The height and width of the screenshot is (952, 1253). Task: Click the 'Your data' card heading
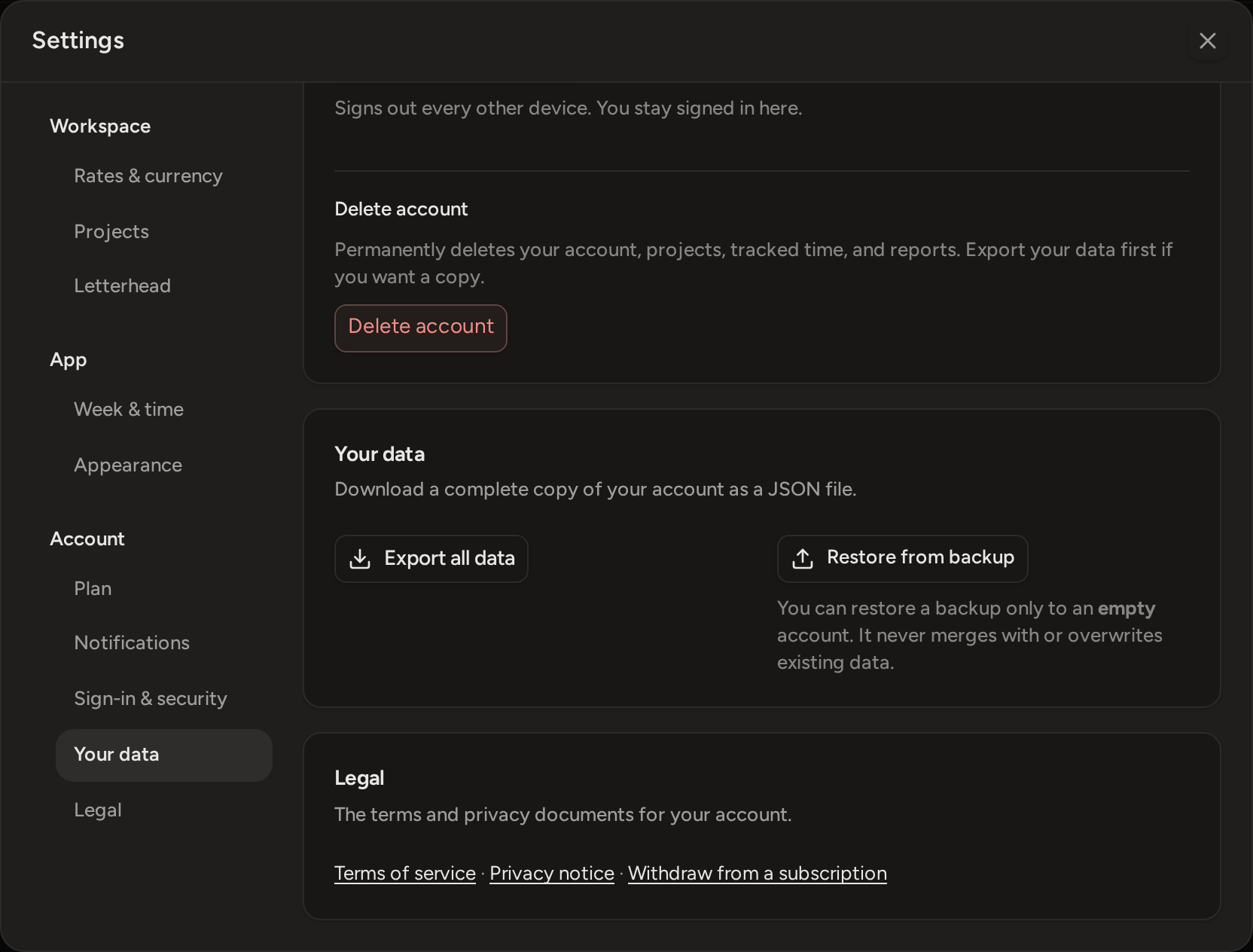coord(380,454)
